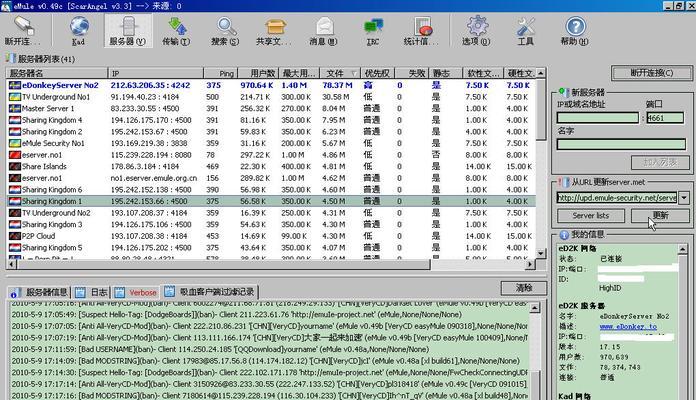696x400 pixels.
Task: Click the server name input field
Action: (621, 144)
